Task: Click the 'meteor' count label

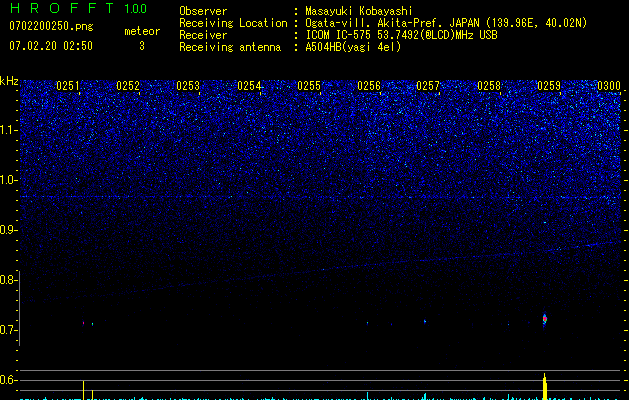Action: tap(142, 31)
